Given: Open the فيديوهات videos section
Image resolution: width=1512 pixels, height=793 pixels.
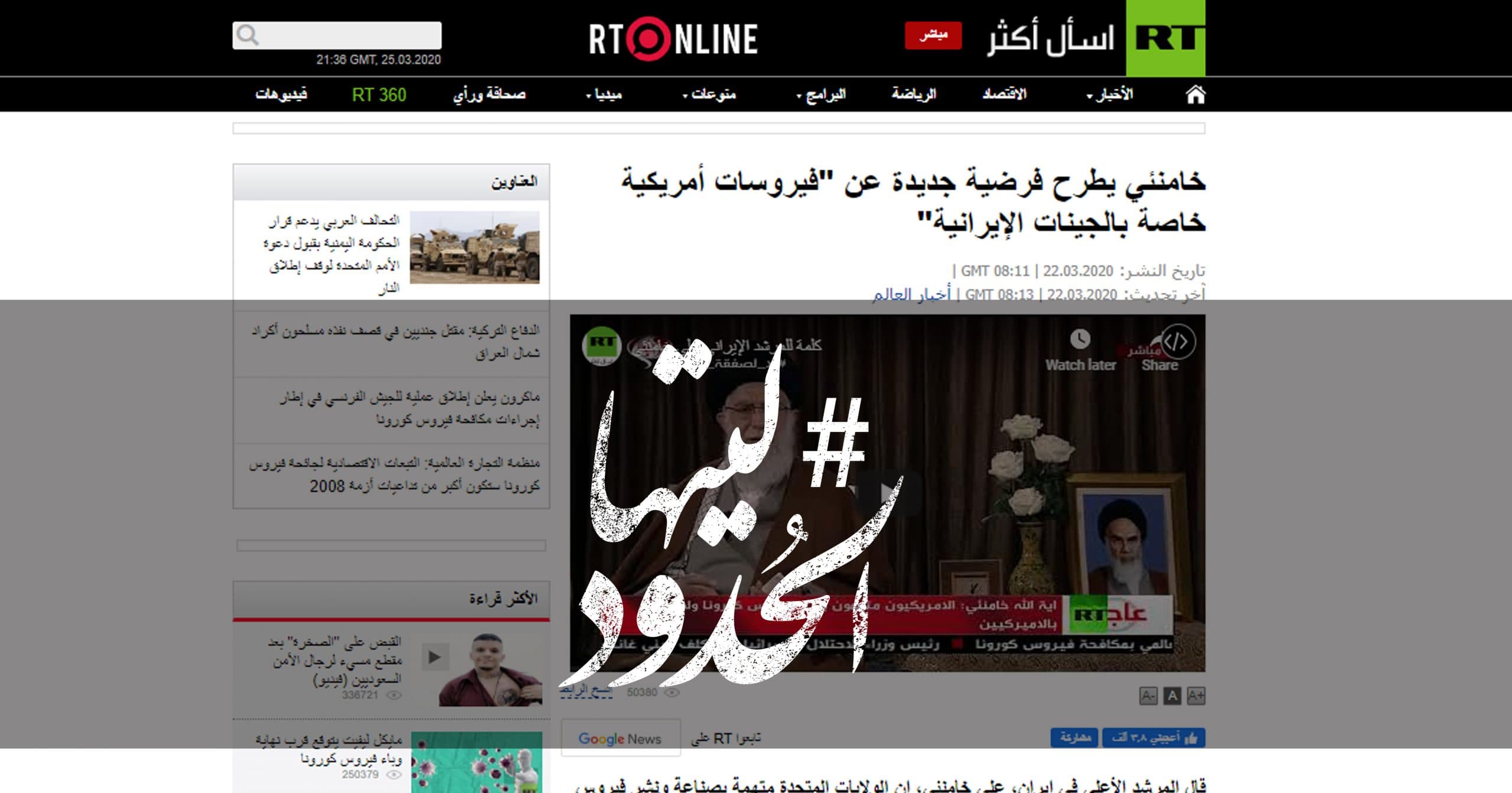Looking at the screenshot, I should click(281, 95).
